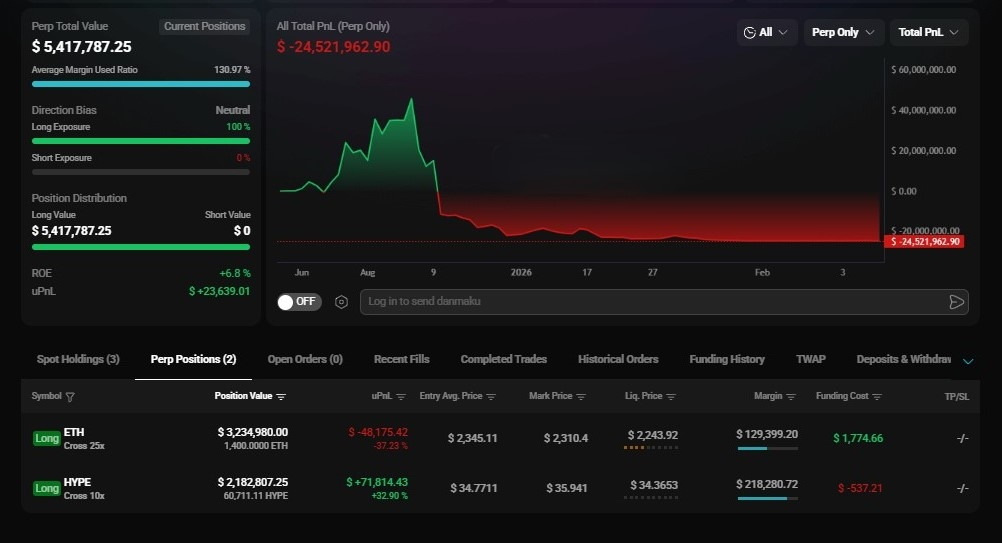This screenshot has width=1002, height=543.
Task: Click the ETH margin usage bar
Action: click(767, 448)
